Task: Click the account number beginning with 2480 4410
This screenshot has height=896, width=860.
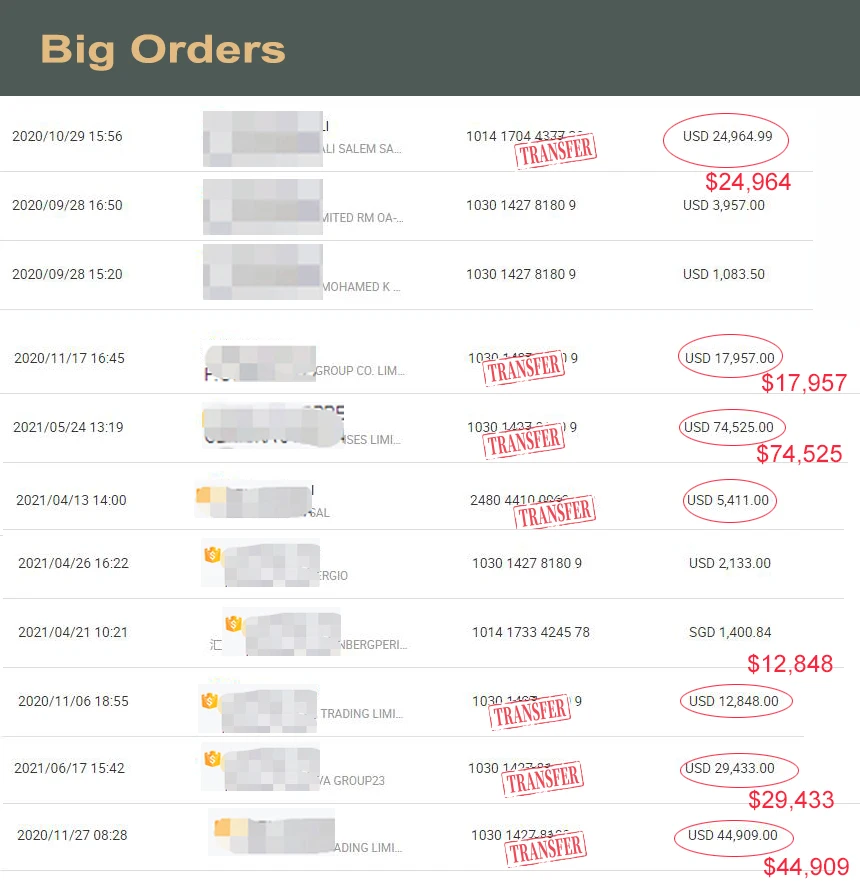Action: tap(518, 500)
